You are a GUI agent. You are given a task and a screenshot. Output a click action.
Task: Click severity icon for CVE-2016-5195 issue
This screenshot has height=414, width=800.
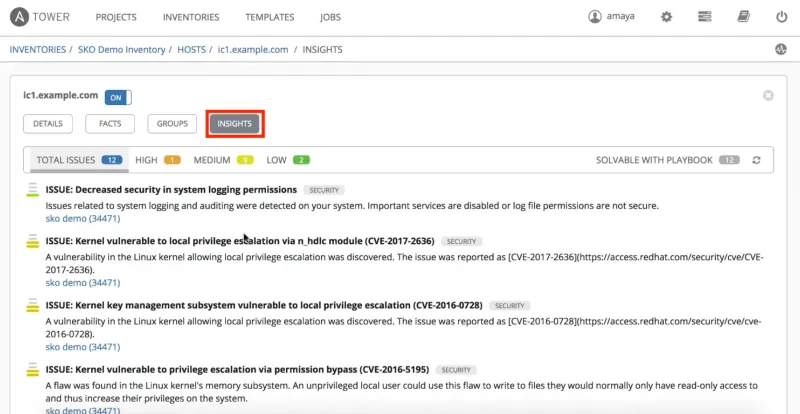pos(33,370)
